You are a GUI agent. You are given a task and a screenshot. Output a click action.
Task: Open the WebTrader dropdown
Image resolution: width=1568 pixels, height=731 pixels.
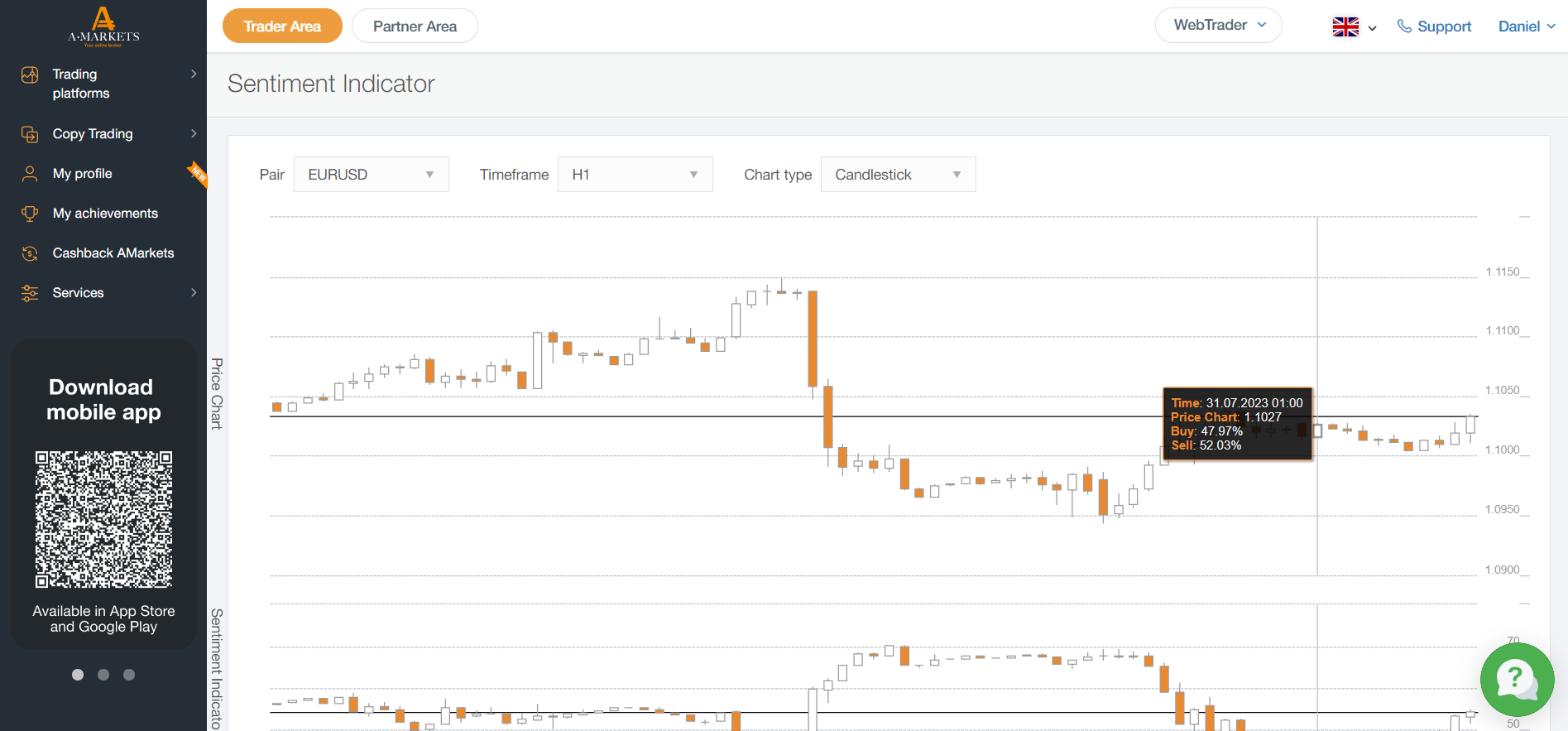(1219, 26)
